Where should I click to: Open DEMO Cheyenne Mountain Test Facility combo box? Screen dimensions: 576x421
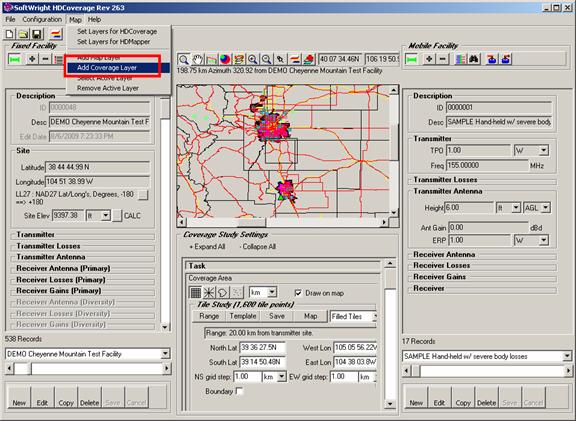click(x=87, y=354)
